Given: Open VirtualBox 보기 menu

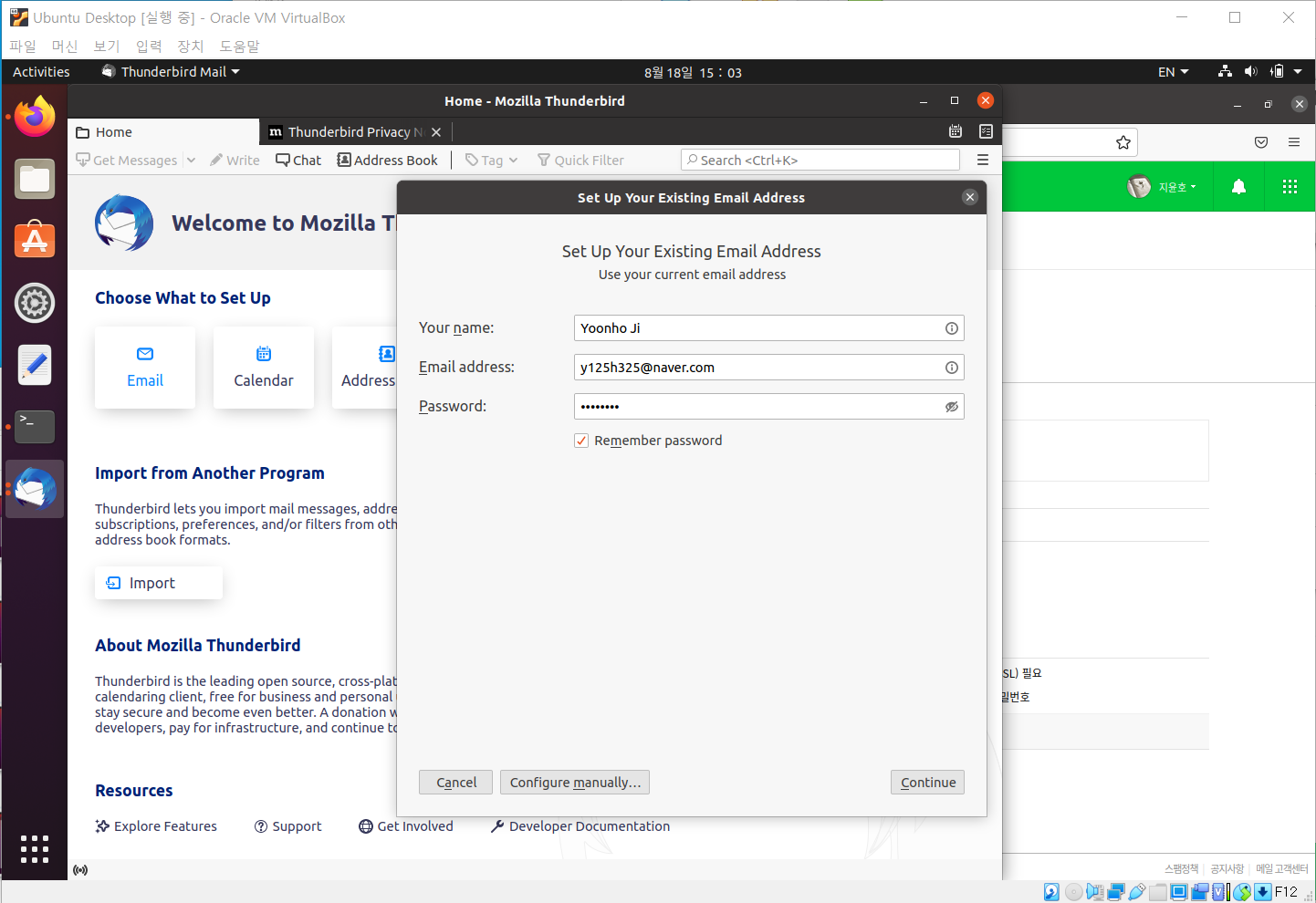Looking at the screenshot, I should point(107,46).
